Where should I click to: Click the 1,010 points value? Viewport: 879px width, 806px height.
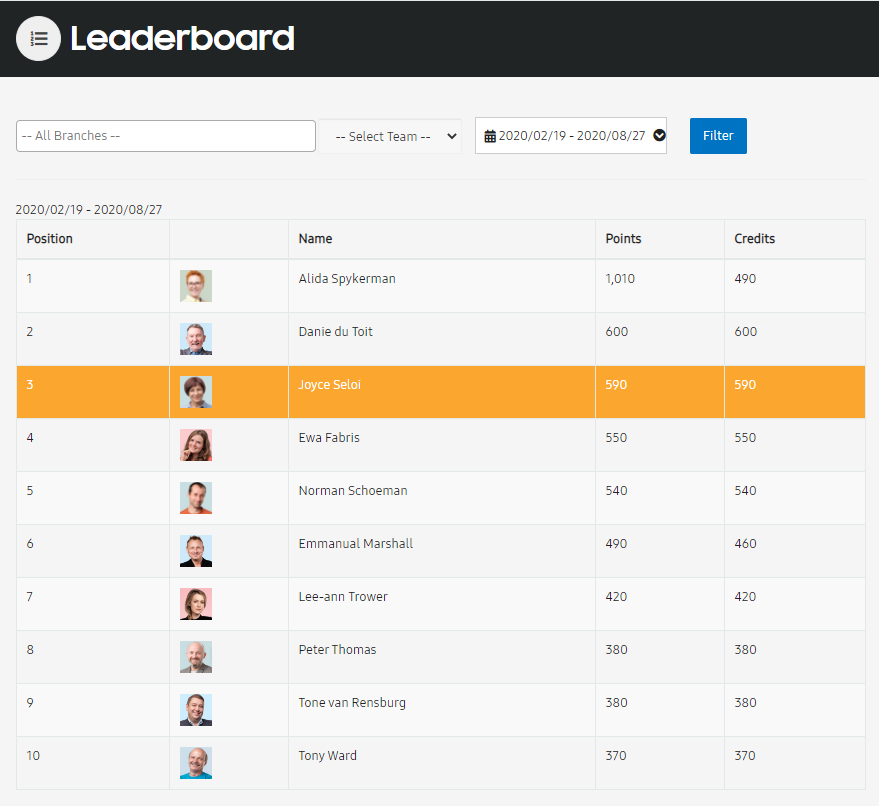620,279
